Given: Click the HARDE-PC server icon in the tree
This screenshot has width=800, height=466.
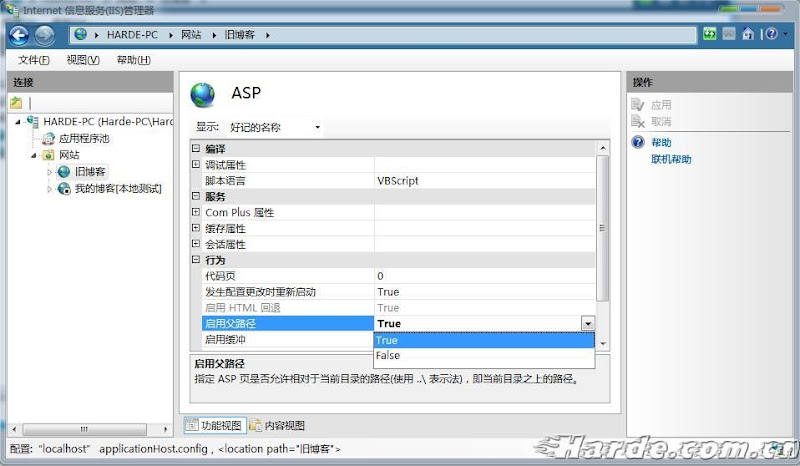Looking at the screenshot, I should click(x=33, y=121).
